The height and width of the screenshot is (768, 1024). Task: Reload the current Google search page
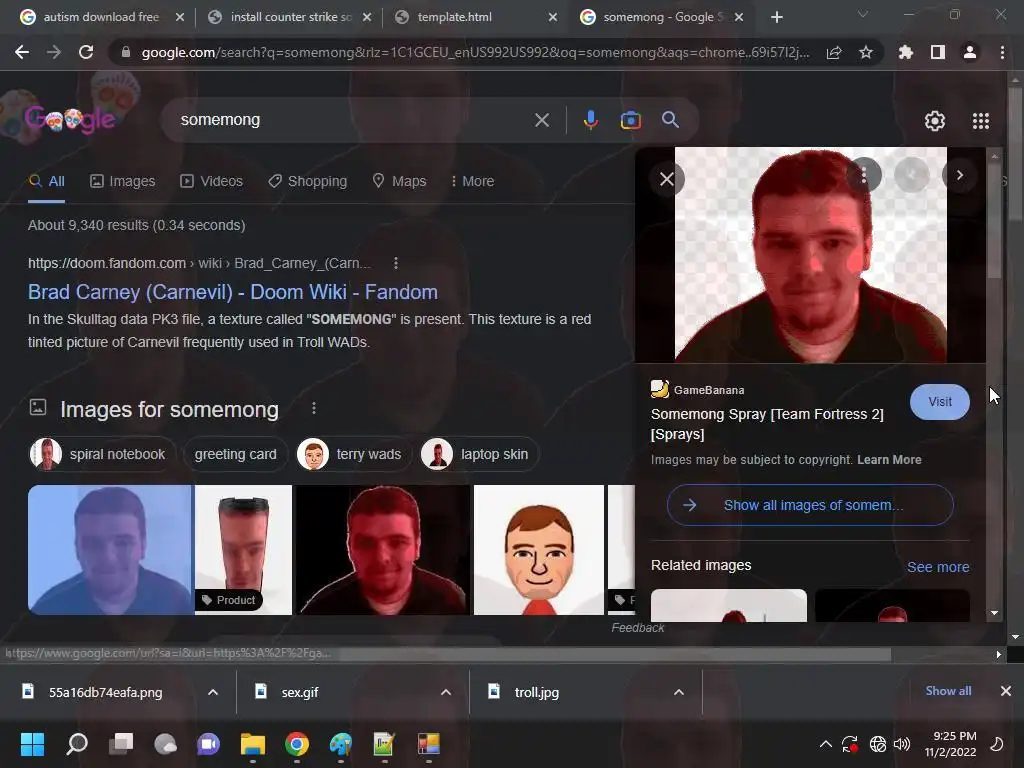tap(86, 52)
